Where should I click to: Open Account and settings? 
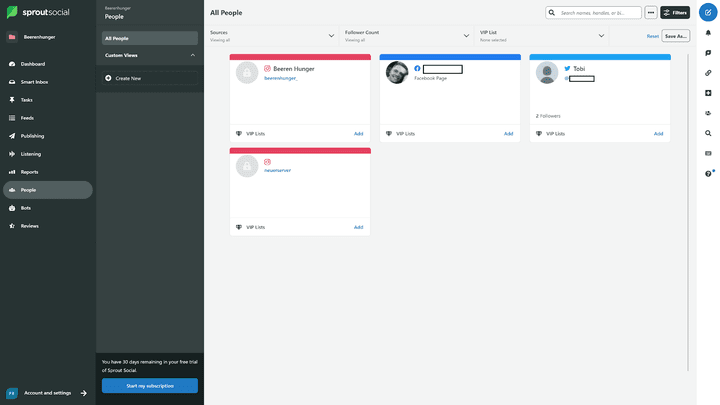point(47,393)
